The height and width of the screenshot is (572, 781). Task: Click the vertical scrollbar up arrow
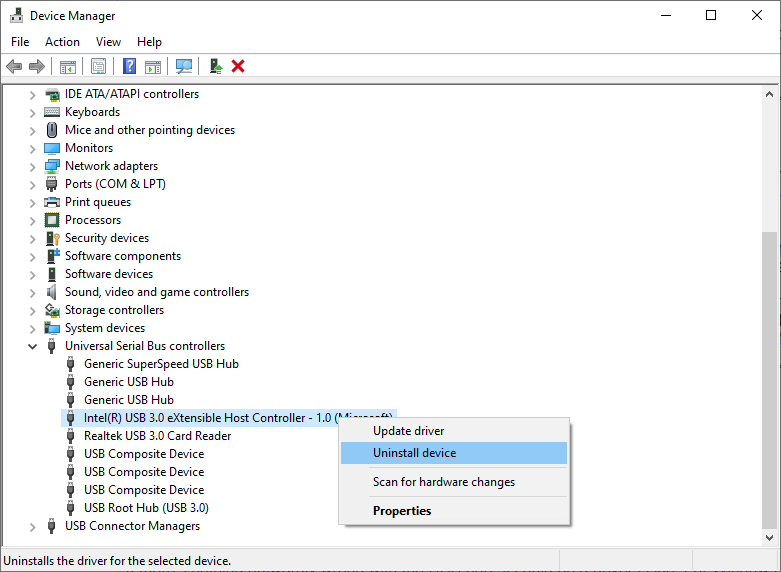point(770,94)
